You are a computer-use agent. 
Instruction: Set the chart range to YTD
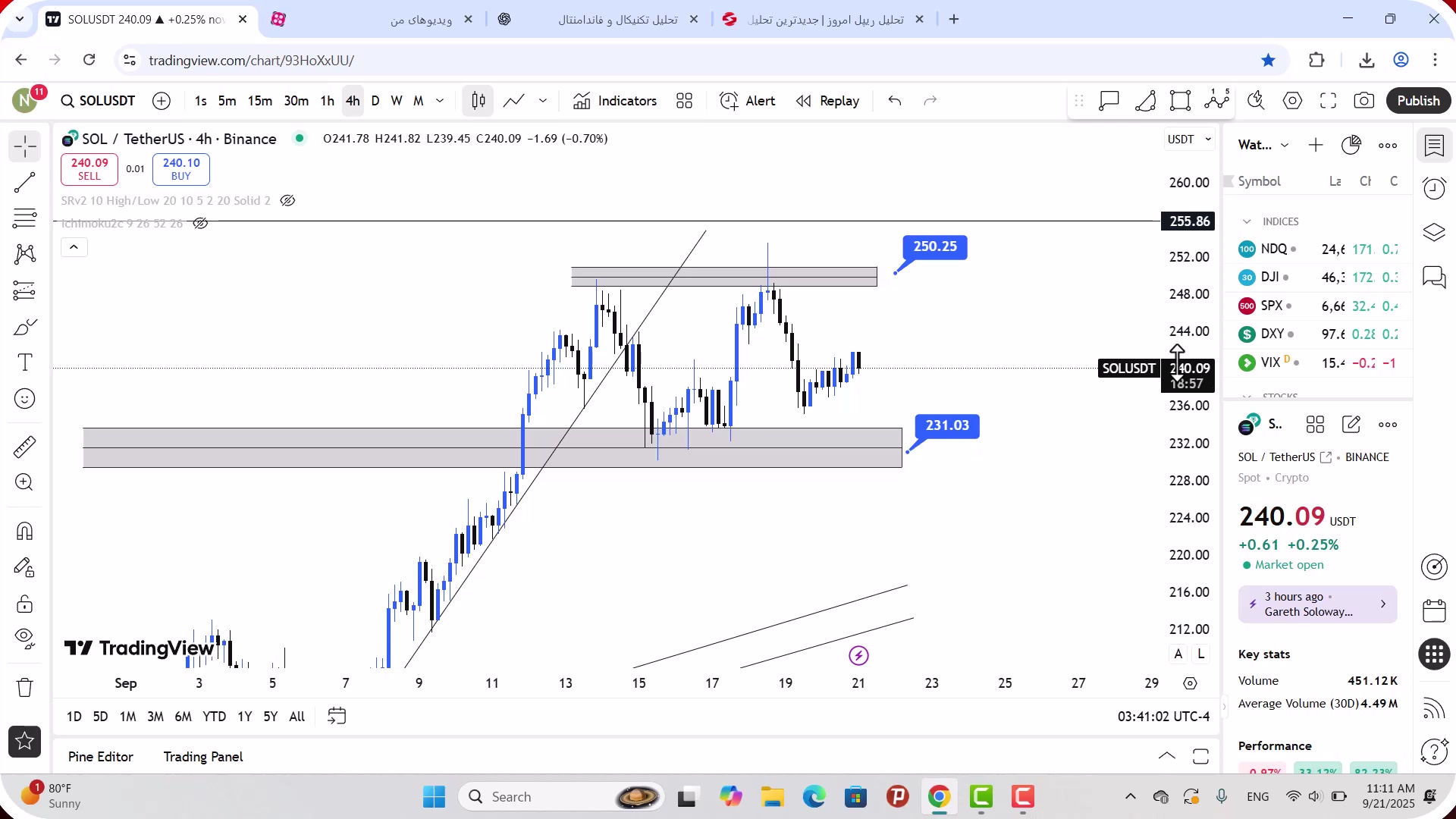(215, 717)
